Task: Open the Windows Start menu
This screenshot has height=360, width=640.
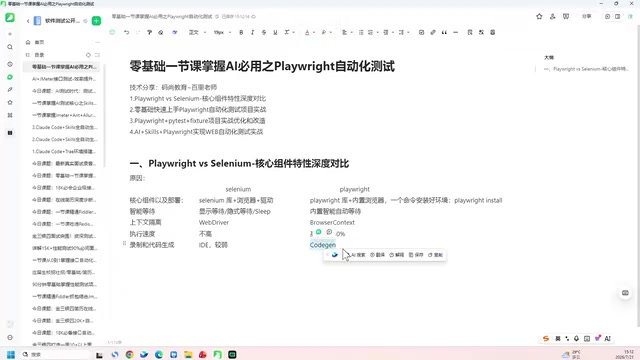Action: (11, 354)
